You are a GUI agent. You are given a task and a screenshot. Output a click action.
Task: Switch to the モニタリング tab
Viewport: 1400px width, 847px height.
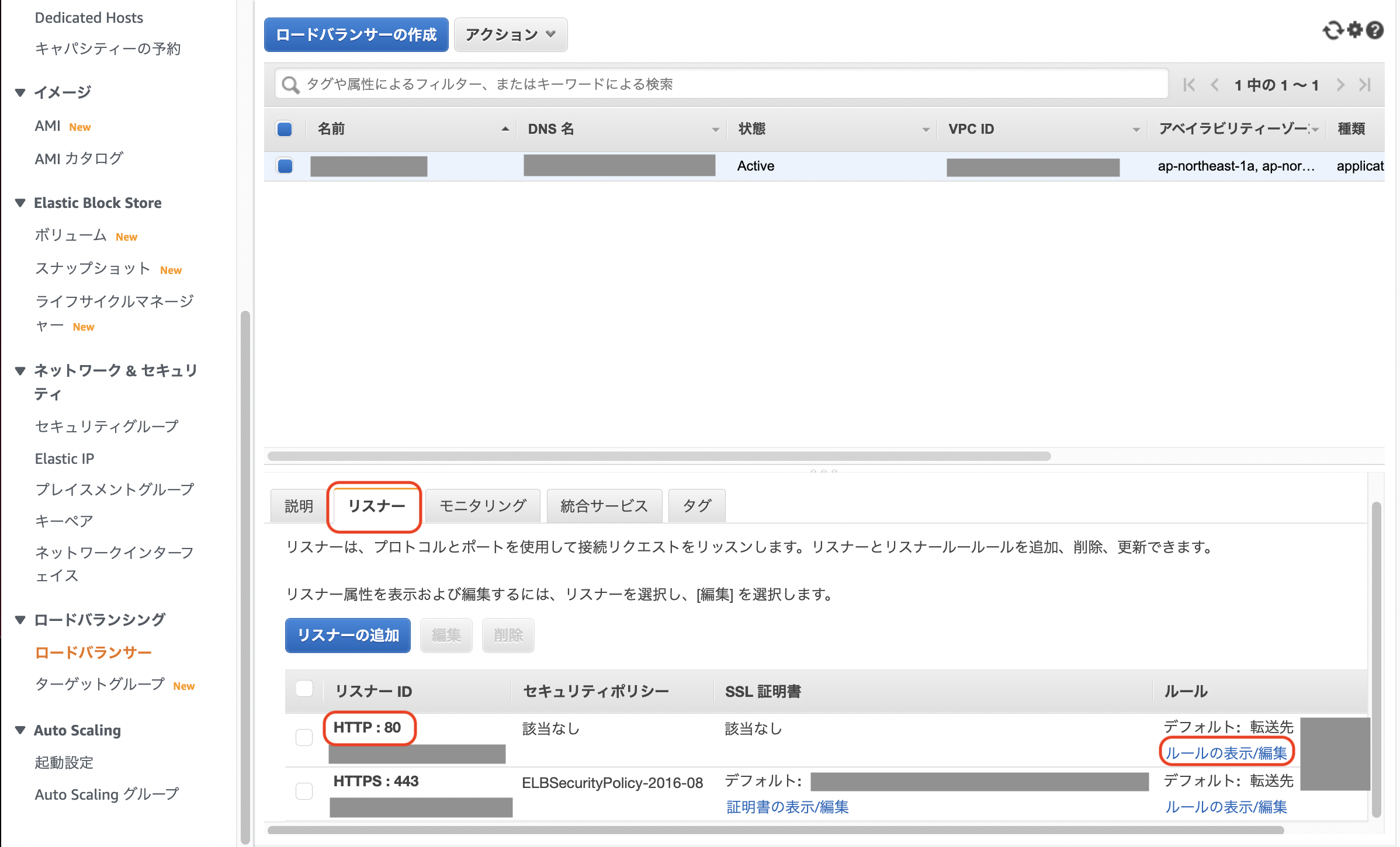tap(483, 506)
